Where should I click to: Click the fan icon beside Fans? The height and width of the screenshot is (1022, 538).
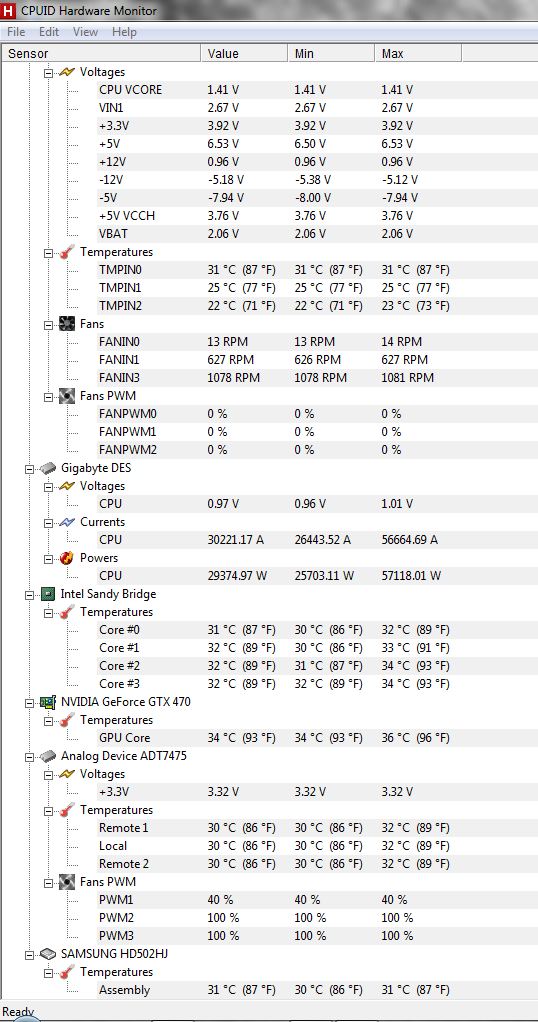(x=67, y=323)
